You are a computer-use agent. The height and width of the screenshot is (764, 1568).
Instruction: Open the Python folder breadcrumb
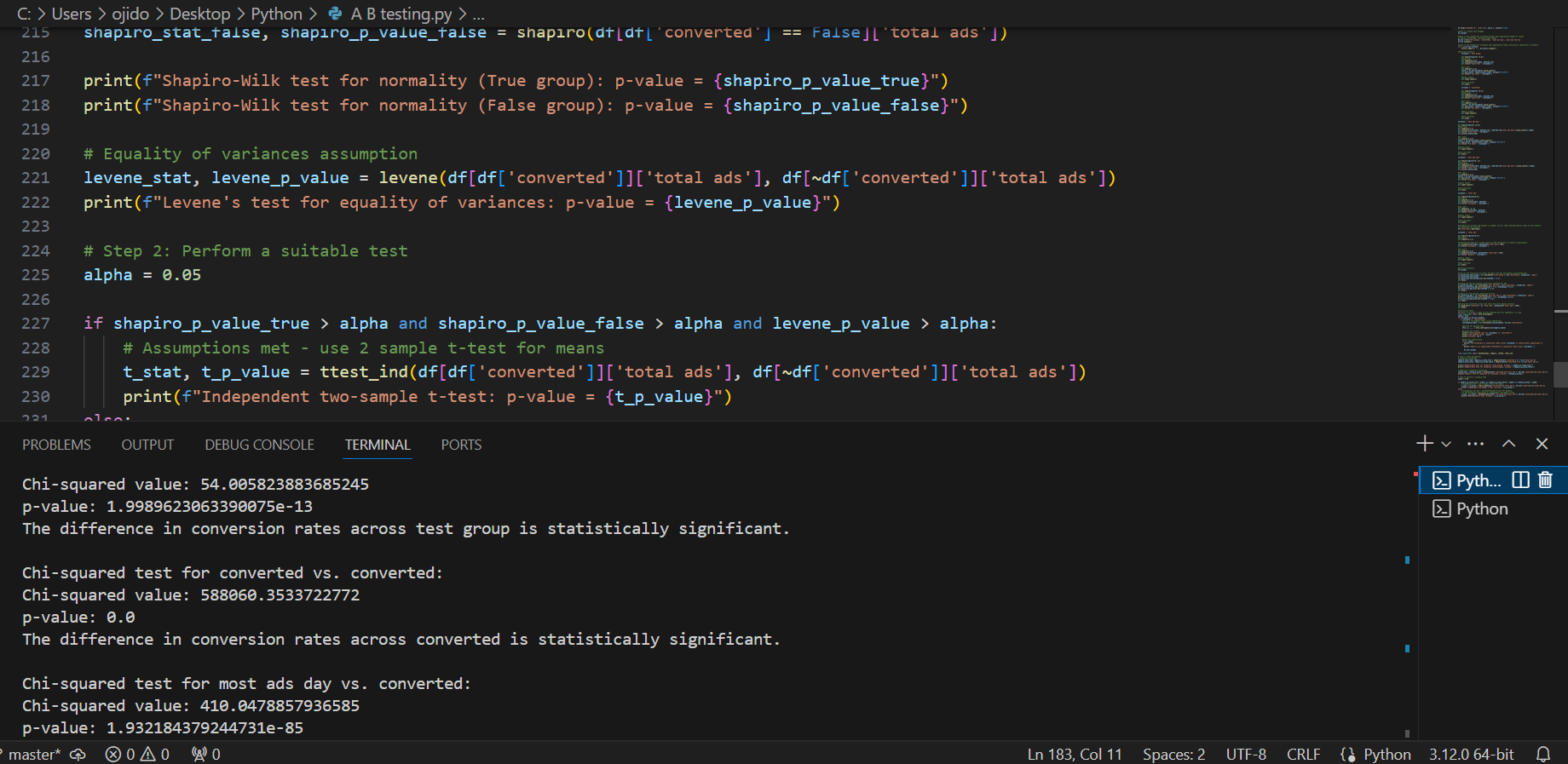pos(277,14)
